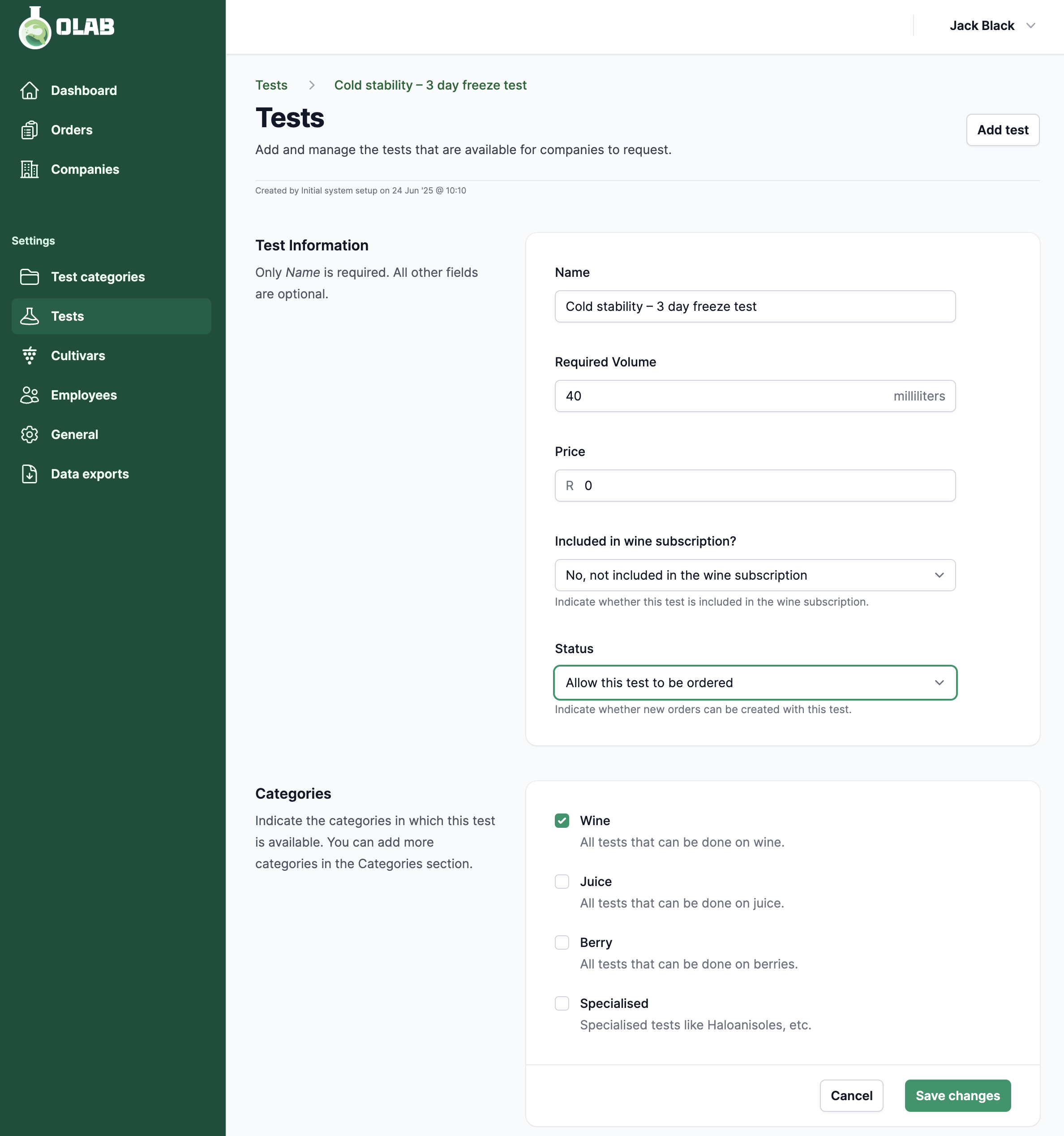
Task: Click the General gear icon
Action: click(x=30, y=434)
